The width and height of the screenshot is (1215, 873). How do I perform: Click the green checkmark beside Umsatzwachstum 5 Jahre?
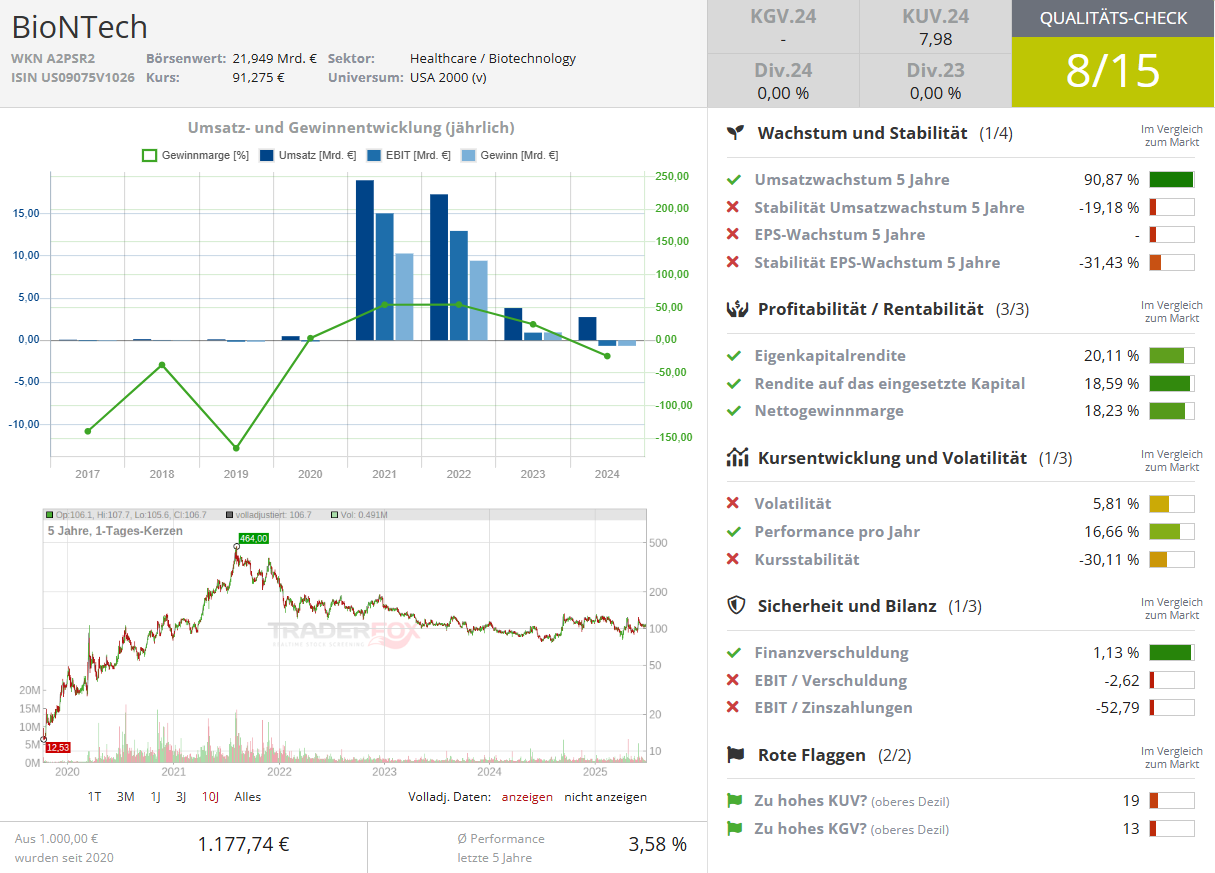pyautogui.click(x=734, y=180)
